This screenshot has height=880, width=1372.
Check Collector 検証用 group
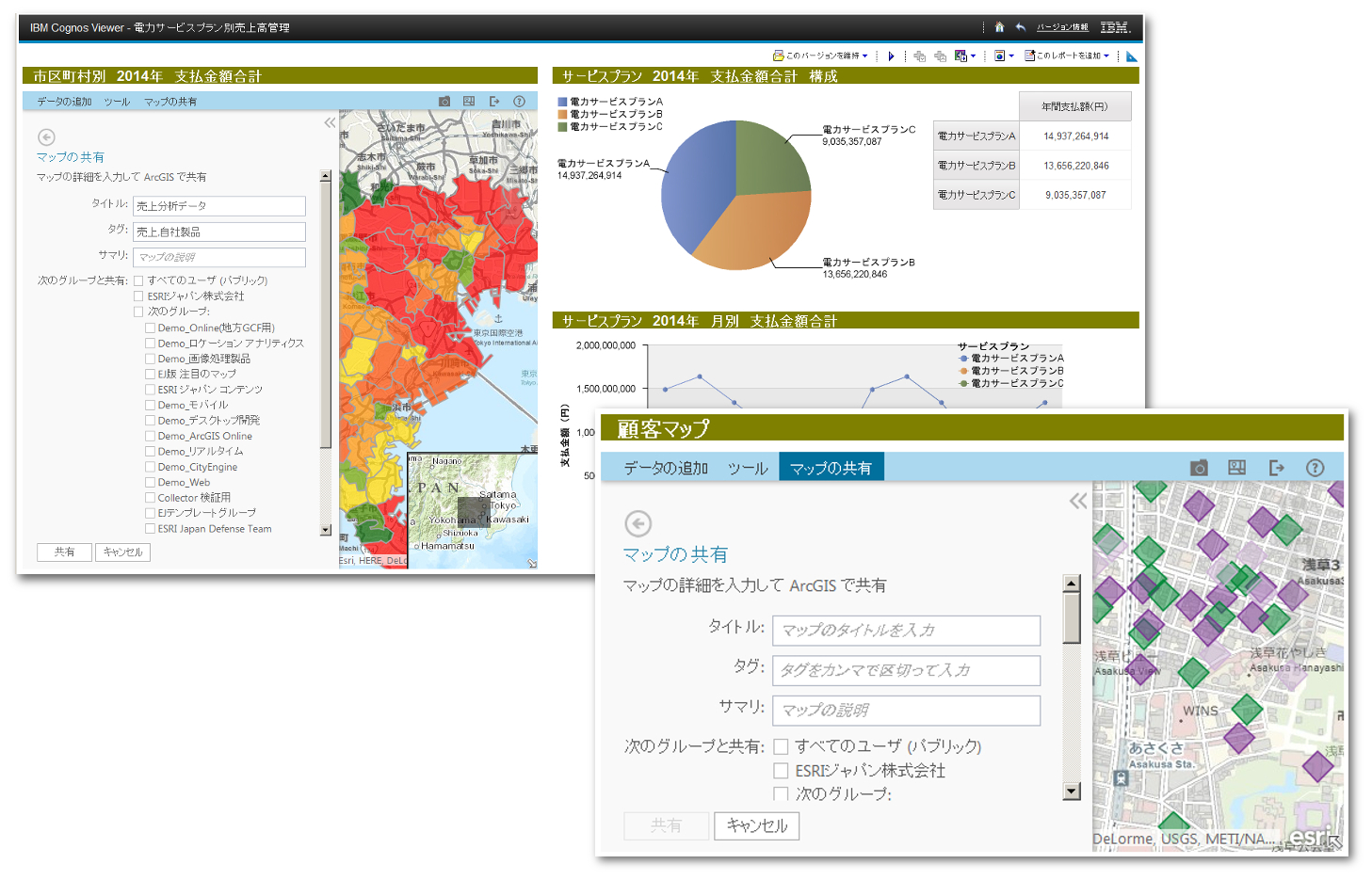[150, 498]
